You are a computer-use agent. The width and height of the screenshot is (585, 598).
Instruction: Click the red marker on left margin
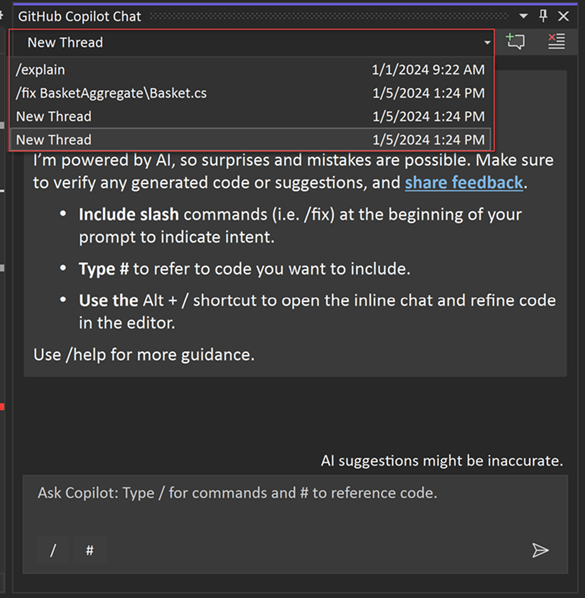point(2,407)
